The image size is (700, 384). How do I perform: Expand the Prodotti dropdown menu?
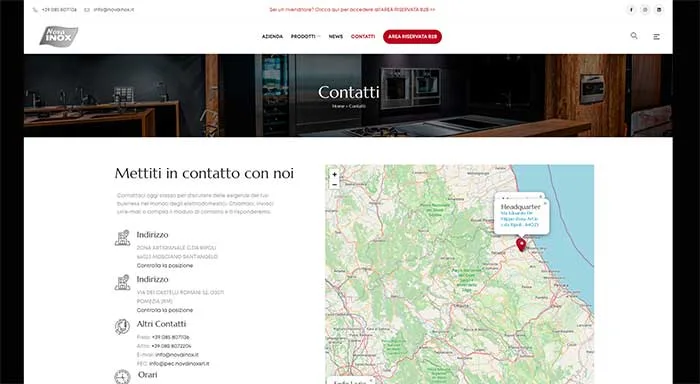(306, 37)
